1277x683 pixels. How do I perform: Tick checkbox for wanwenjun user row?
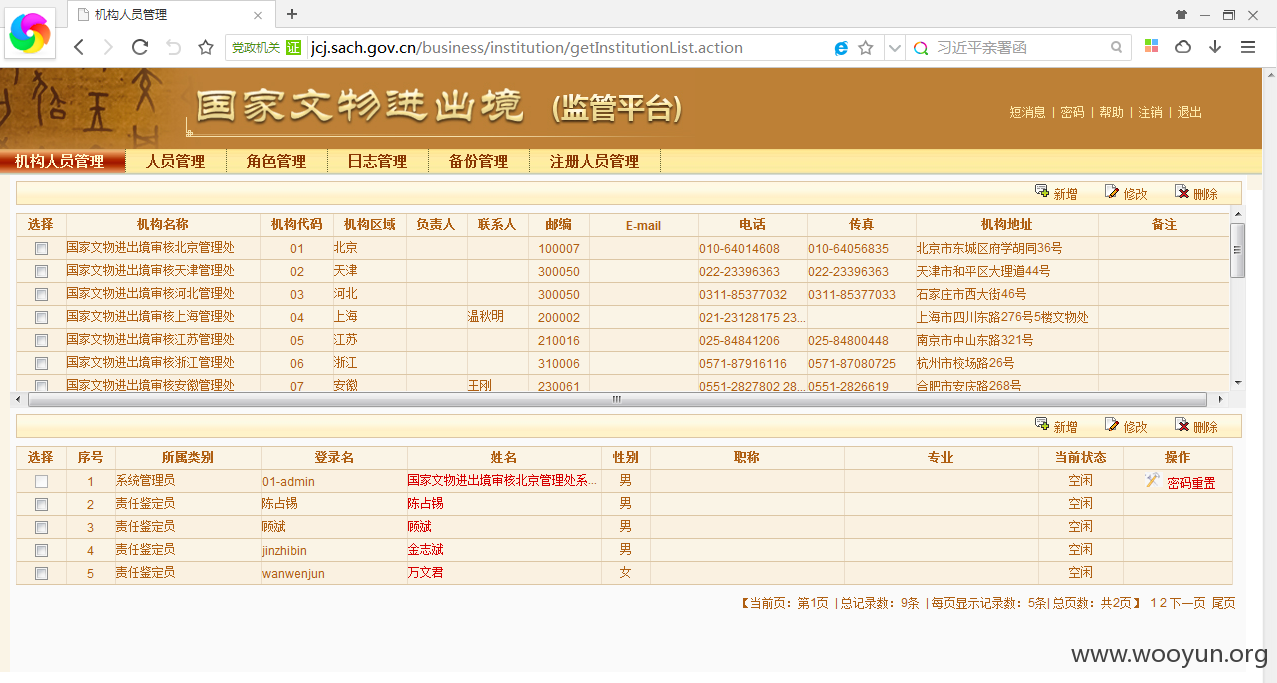point(41,573)
